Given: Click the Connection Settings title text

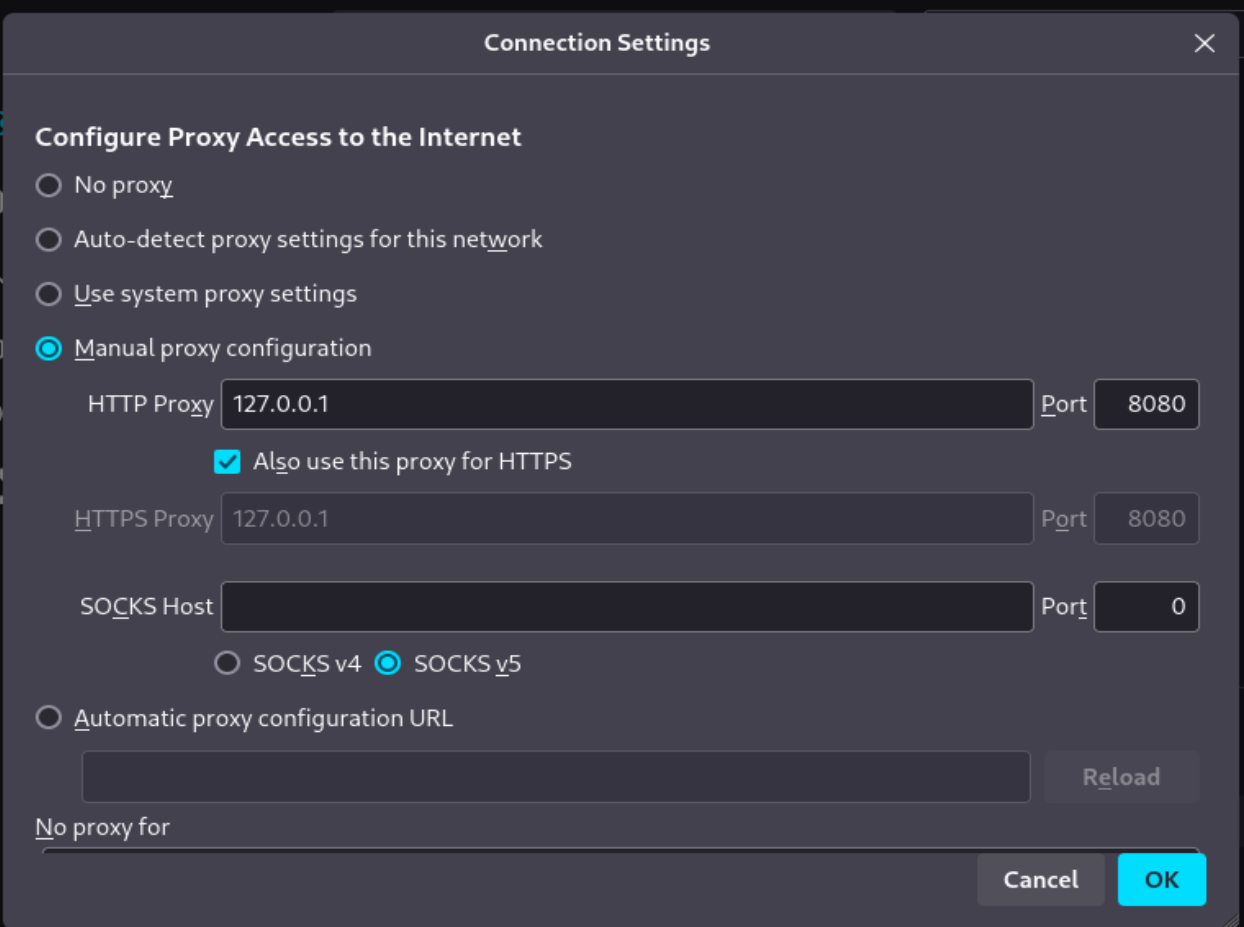Looking at the screenshot, I should [x=597, y=43].
